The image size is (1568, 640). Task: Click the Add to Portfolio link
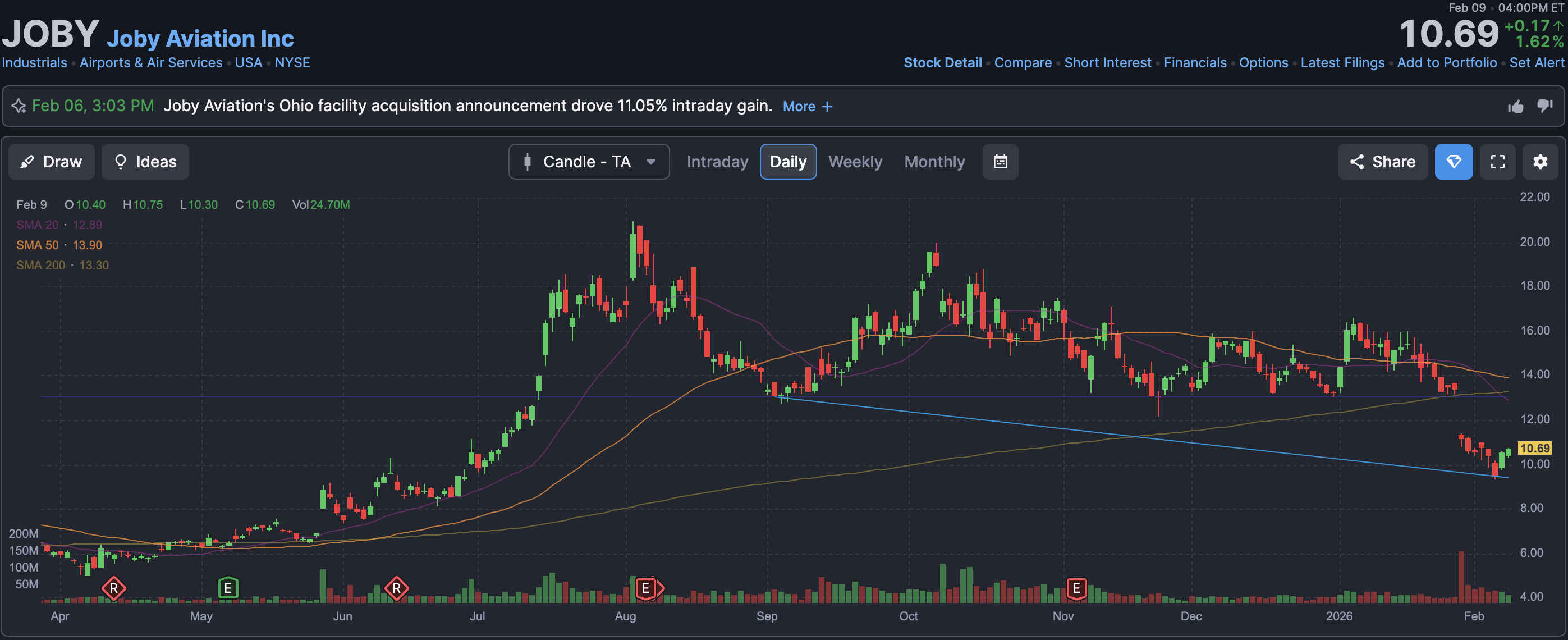pos(1446,63)
